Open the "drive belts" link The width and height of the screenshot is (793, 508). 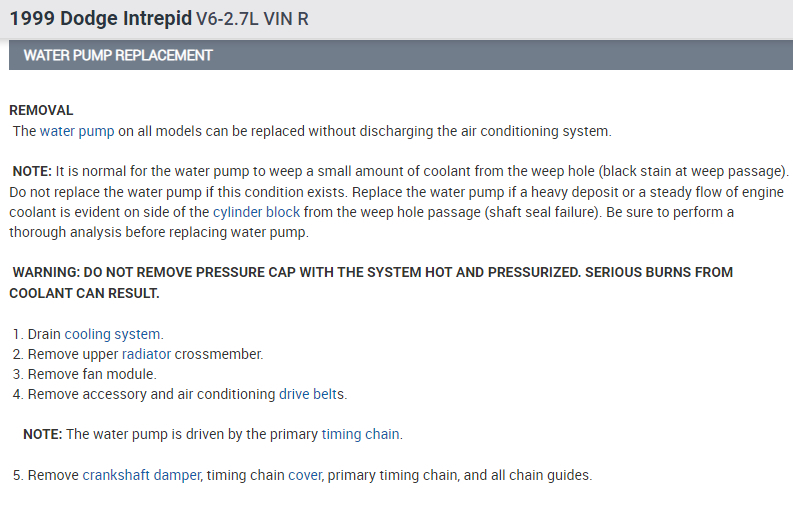[x=311, y=394]
